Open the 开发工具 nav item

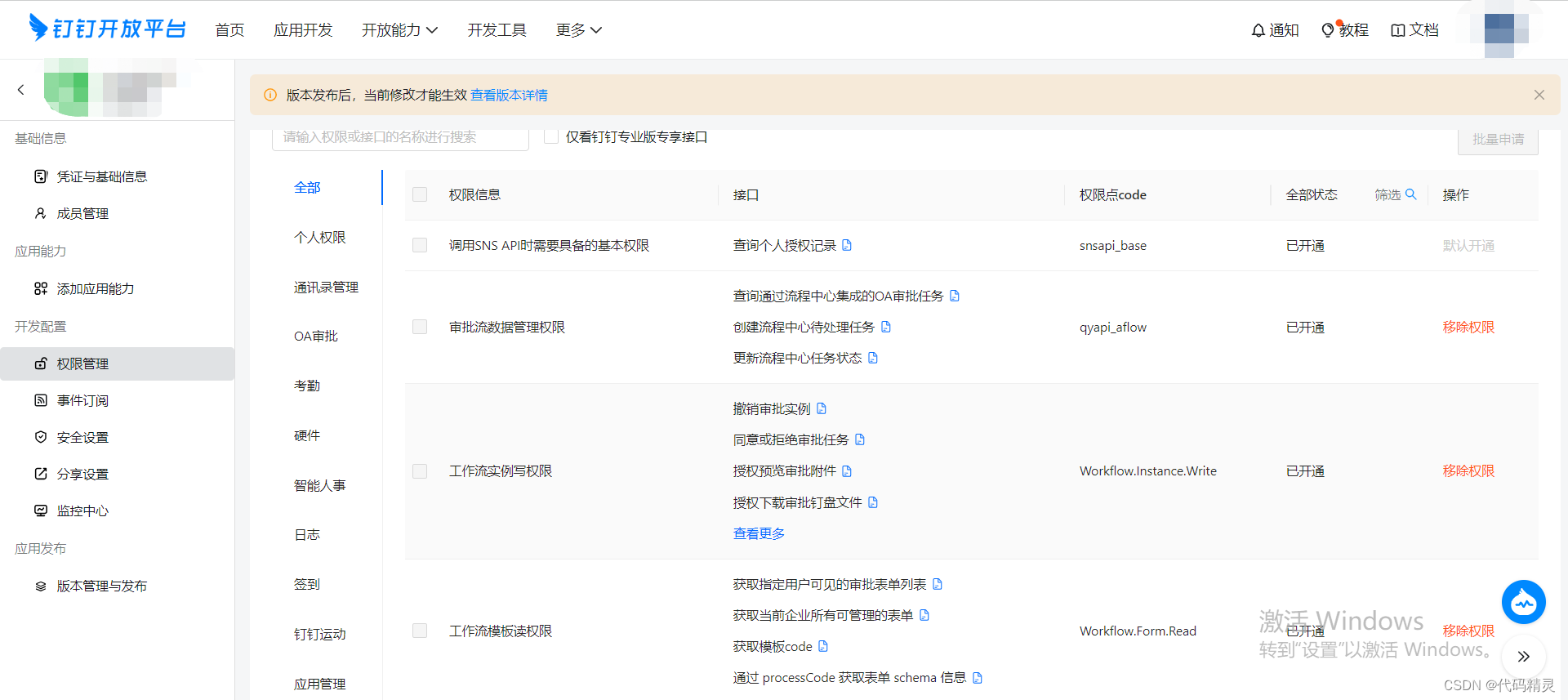click(x=497, y=30)
